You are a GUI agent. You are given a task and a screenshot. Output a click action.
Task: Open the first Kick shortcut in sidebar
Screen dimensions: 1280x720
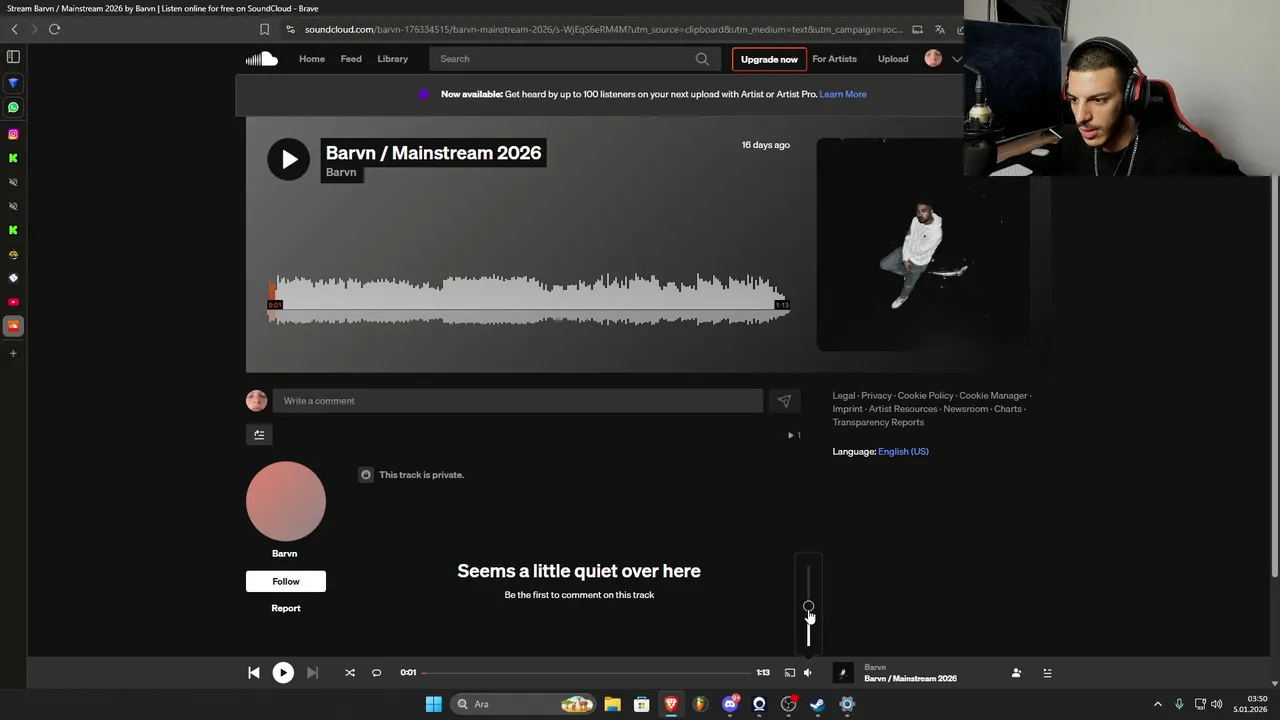13,158
